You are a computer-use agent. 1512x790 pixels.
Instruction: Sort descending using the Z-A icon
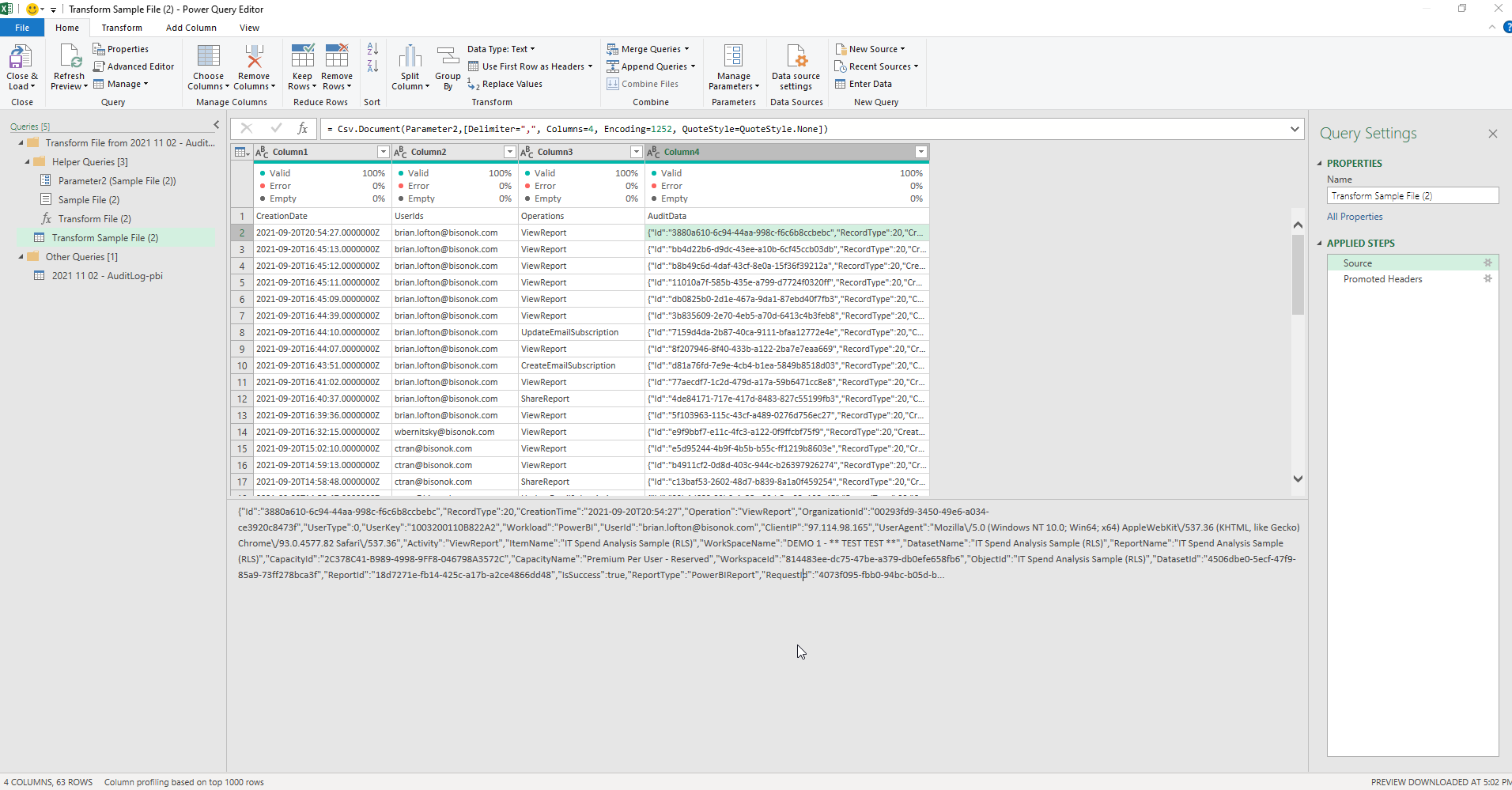pos(372,66)
